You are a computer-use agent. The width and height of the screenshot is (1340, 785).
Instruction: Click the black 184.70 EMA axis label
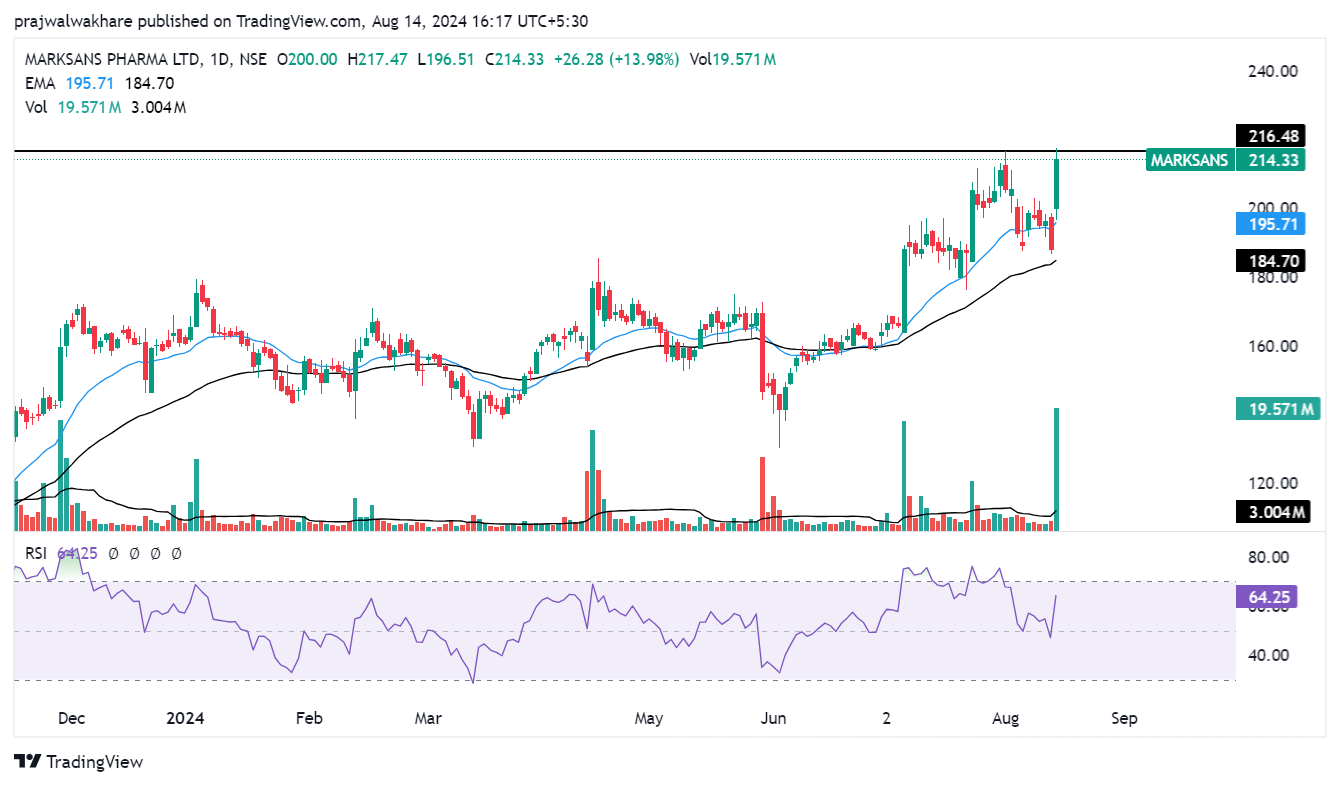click(x=1269, y=261)
